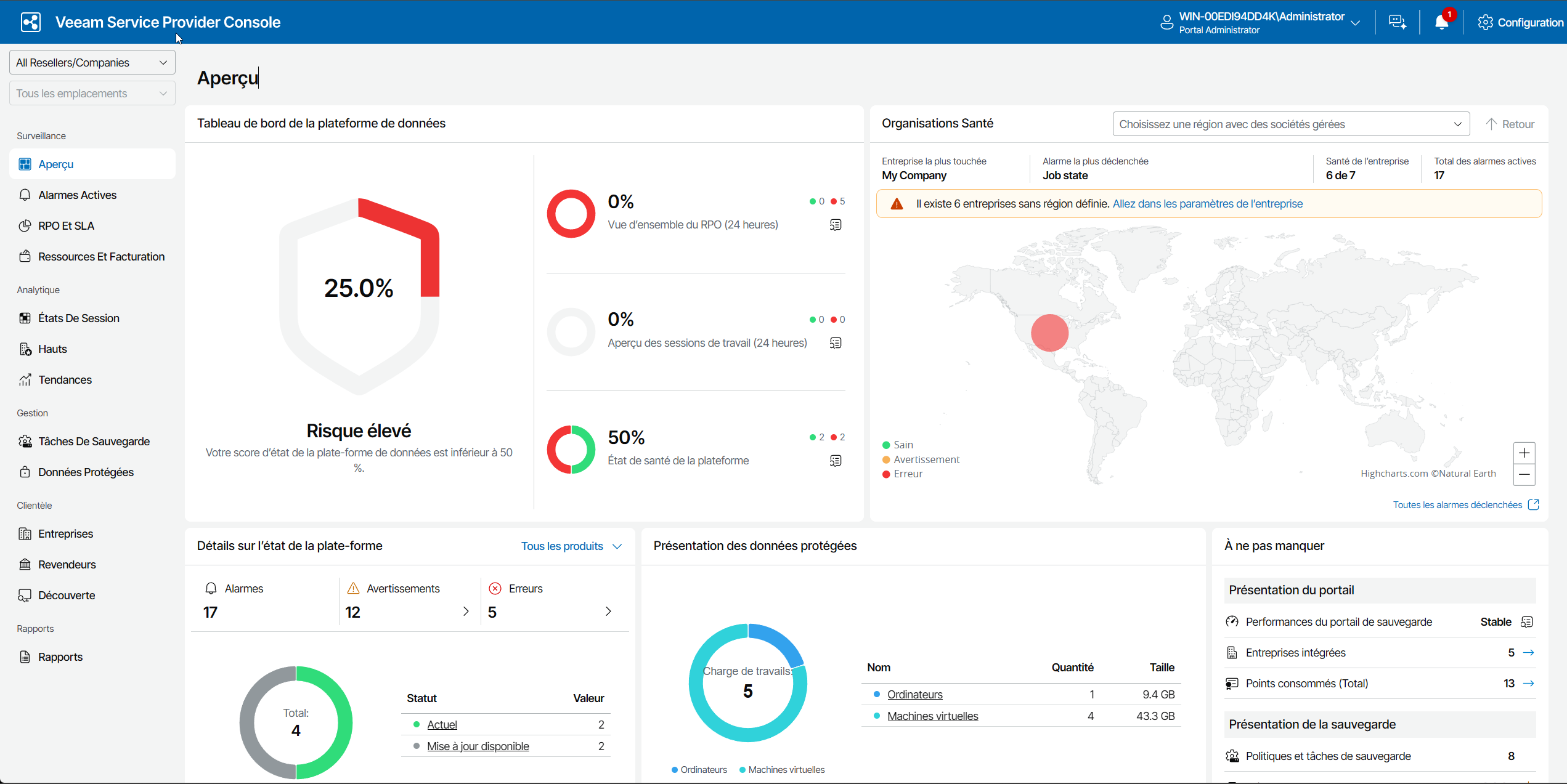
Task: Click the Veeam logo icon in header
Action: tap(30, 22)
